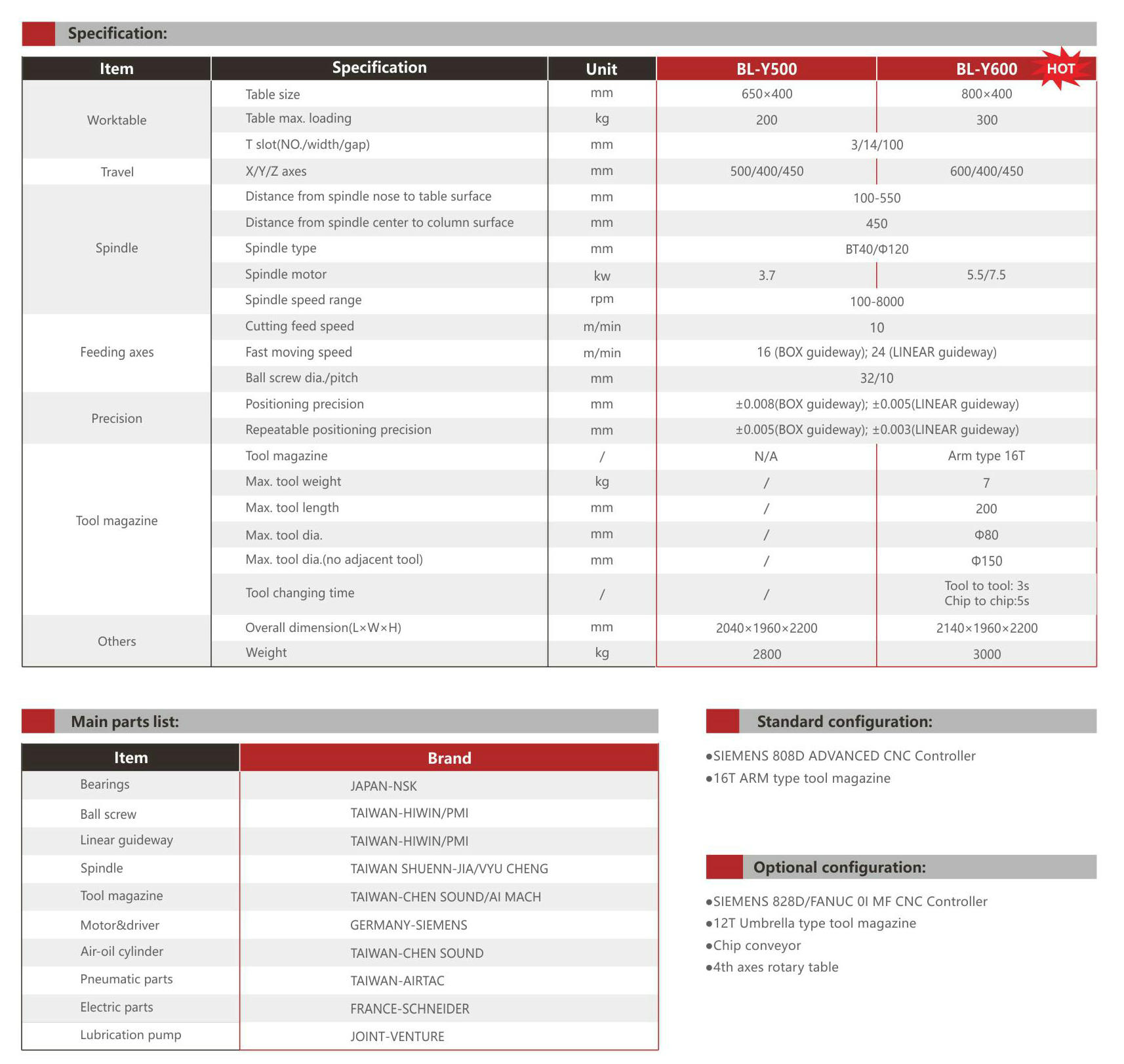Viewport: 1124px width, 1064px height.
Task: Click the red Brand column header
Action: coord(449,758)
